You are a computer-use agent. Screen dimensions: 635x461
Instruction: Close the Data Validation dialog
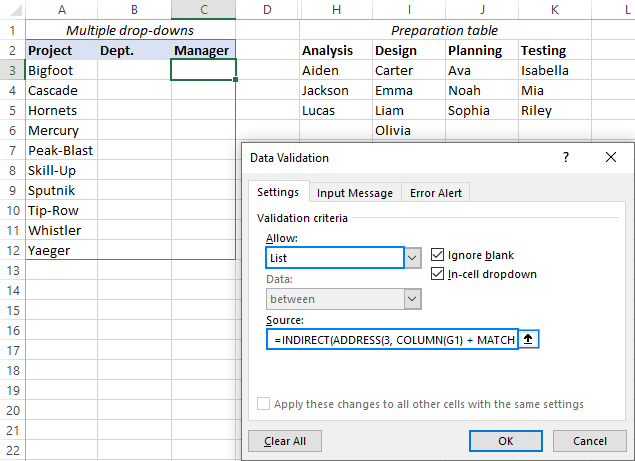pyautogui.click(x=611, y=157)
